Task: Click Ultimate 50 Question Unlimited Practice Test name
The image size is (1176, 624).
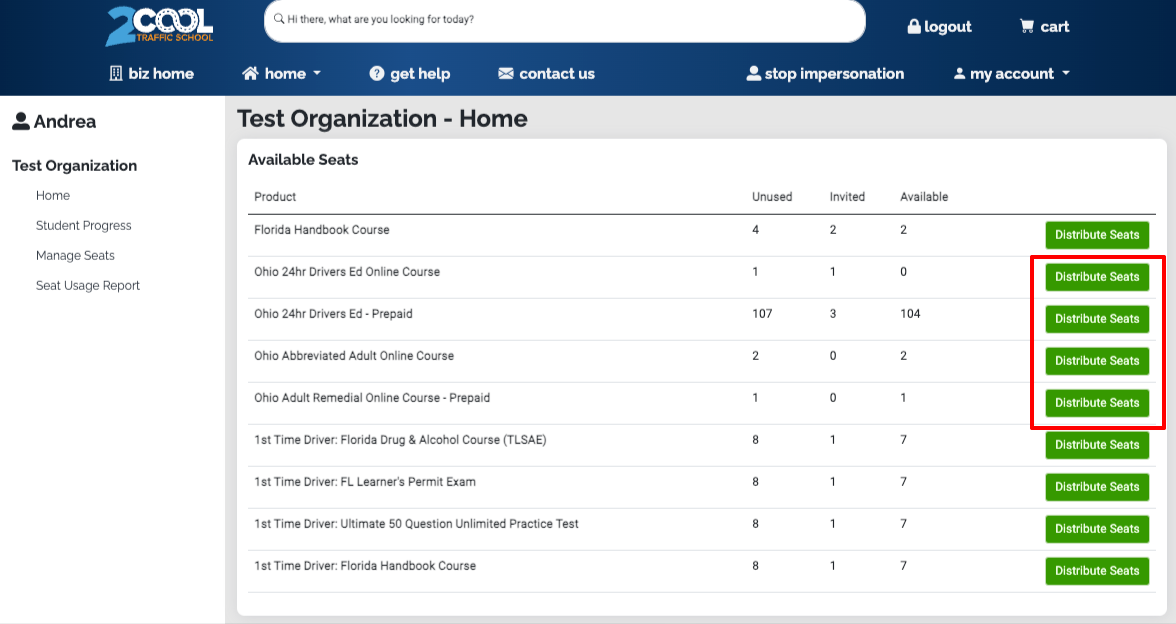Action: (416, 524)
